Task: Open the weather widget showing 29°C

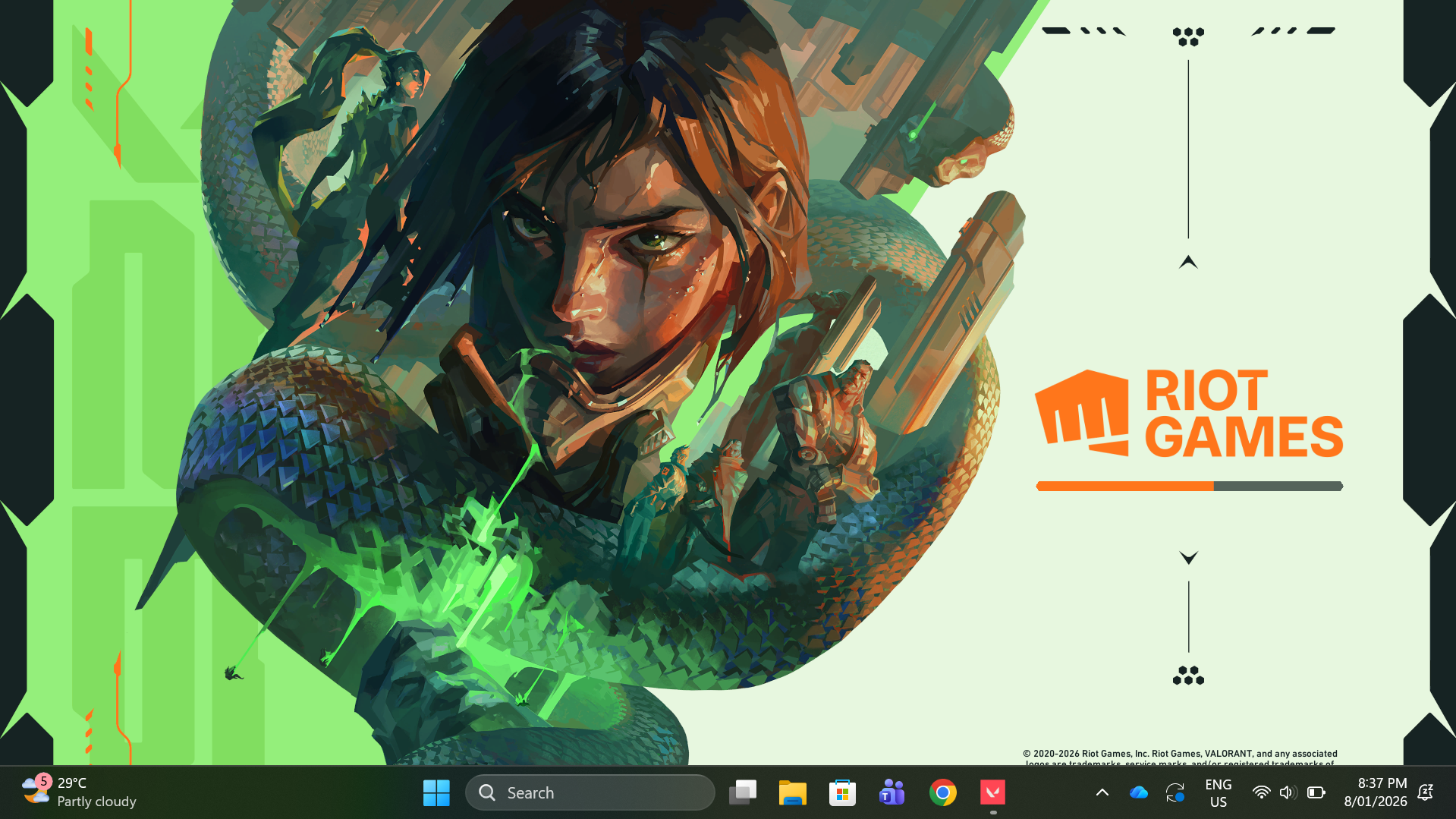Action: pos(72,792)
